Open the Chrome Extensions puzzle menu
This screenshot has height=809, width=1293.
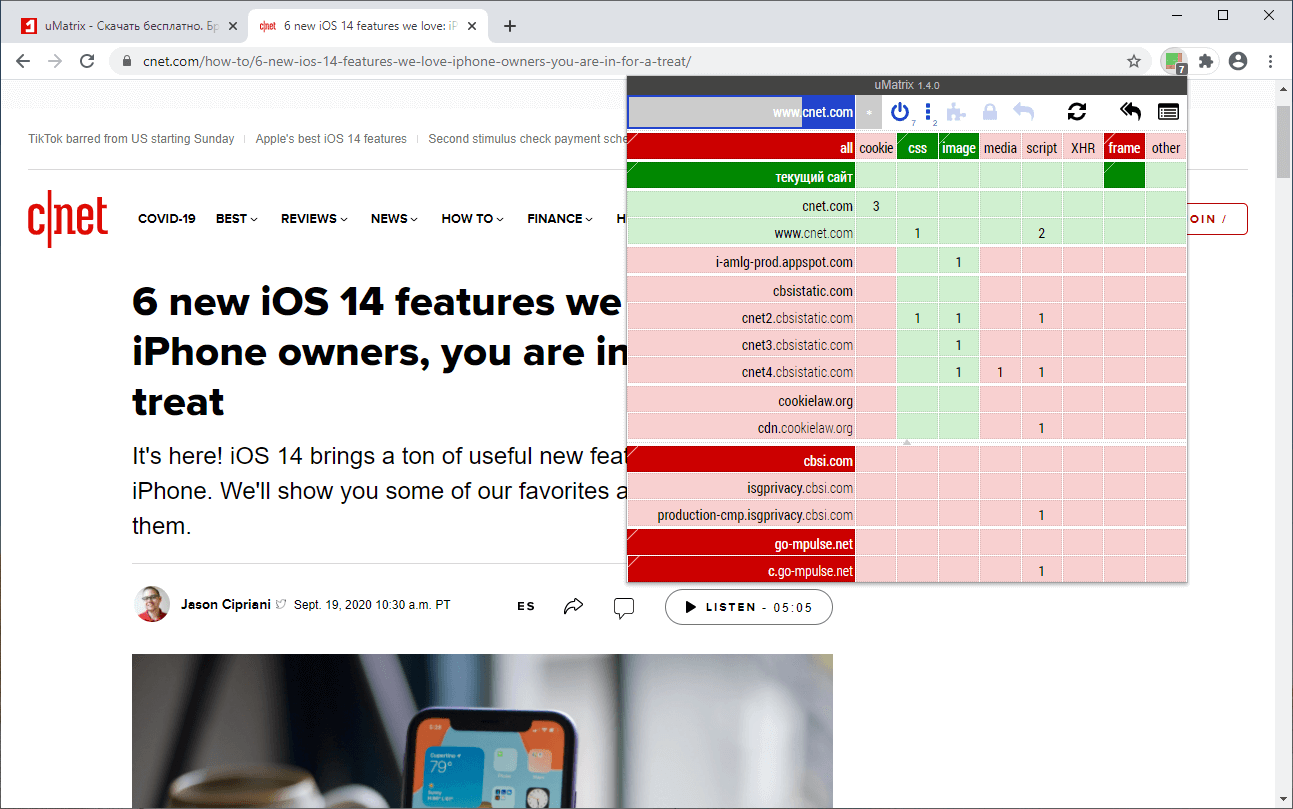click(x=1206, y=61)
